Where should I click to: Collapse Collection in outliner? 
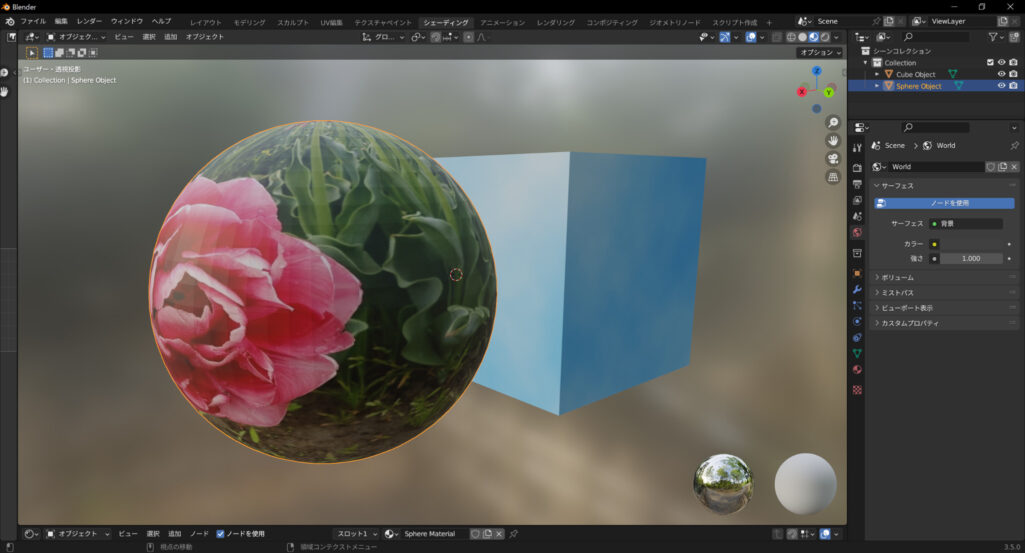click(866, 63)
